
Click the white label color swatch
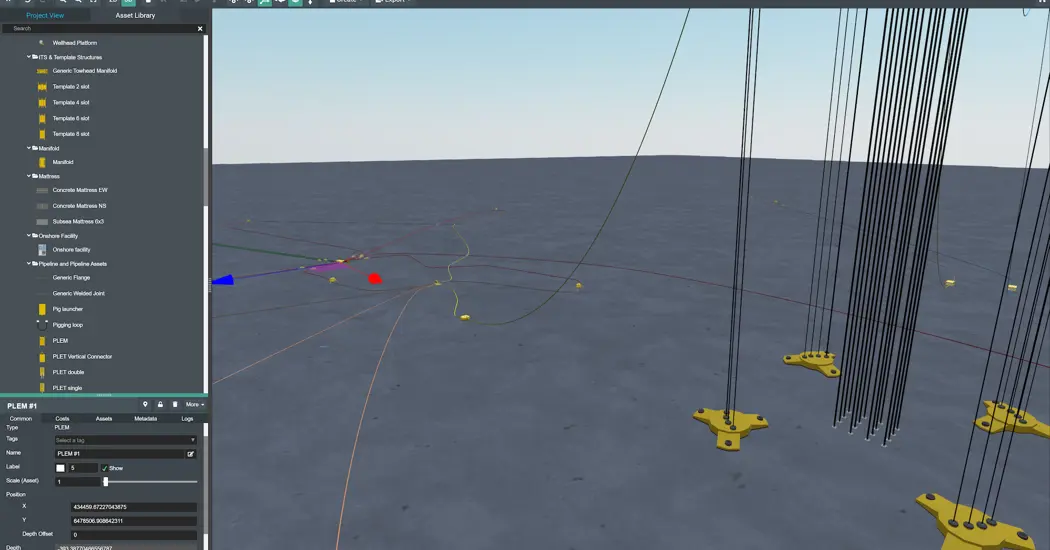60,468
